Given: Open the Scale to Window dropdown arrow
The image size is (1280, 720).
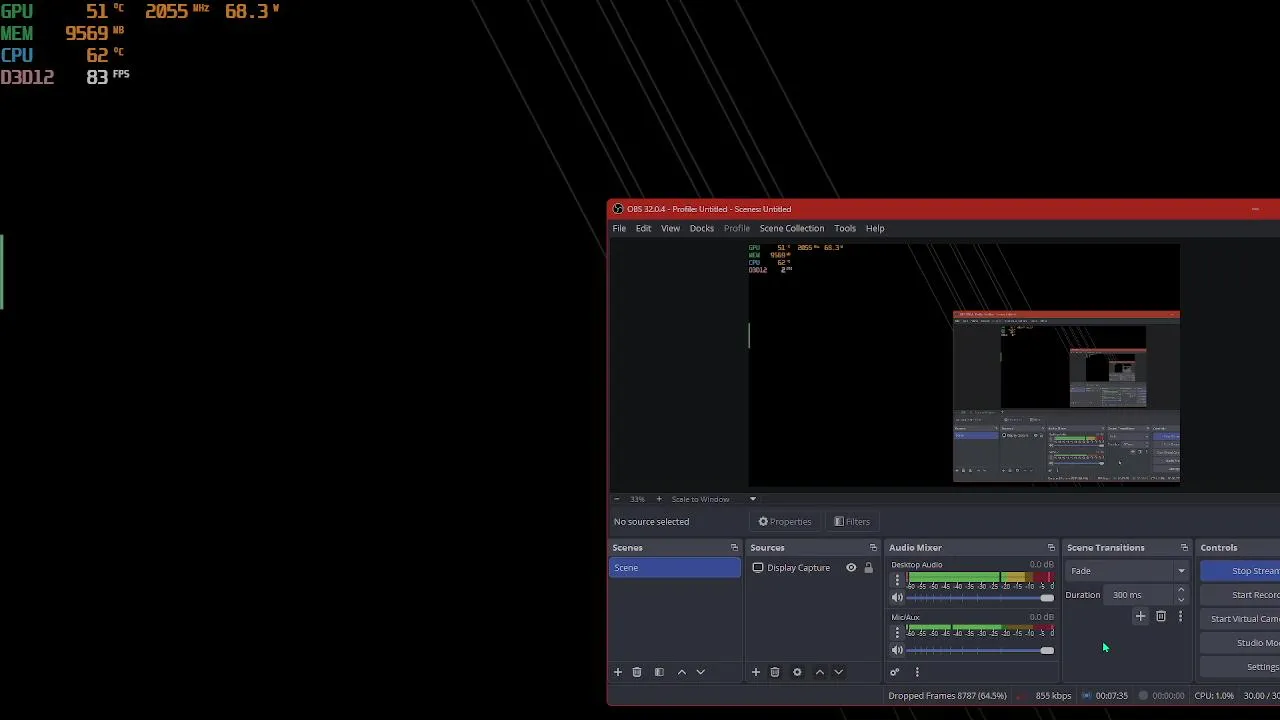Looking at the screenshot, I should 753,499.
